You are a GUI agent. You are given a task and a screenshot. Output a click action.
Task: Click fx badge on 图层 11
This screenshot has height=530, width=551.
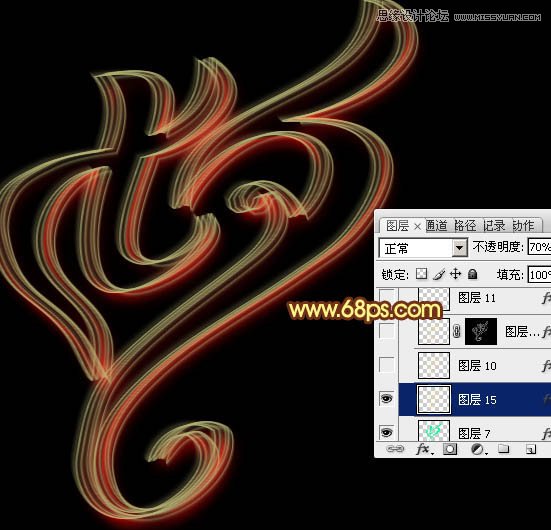point(546,298)
